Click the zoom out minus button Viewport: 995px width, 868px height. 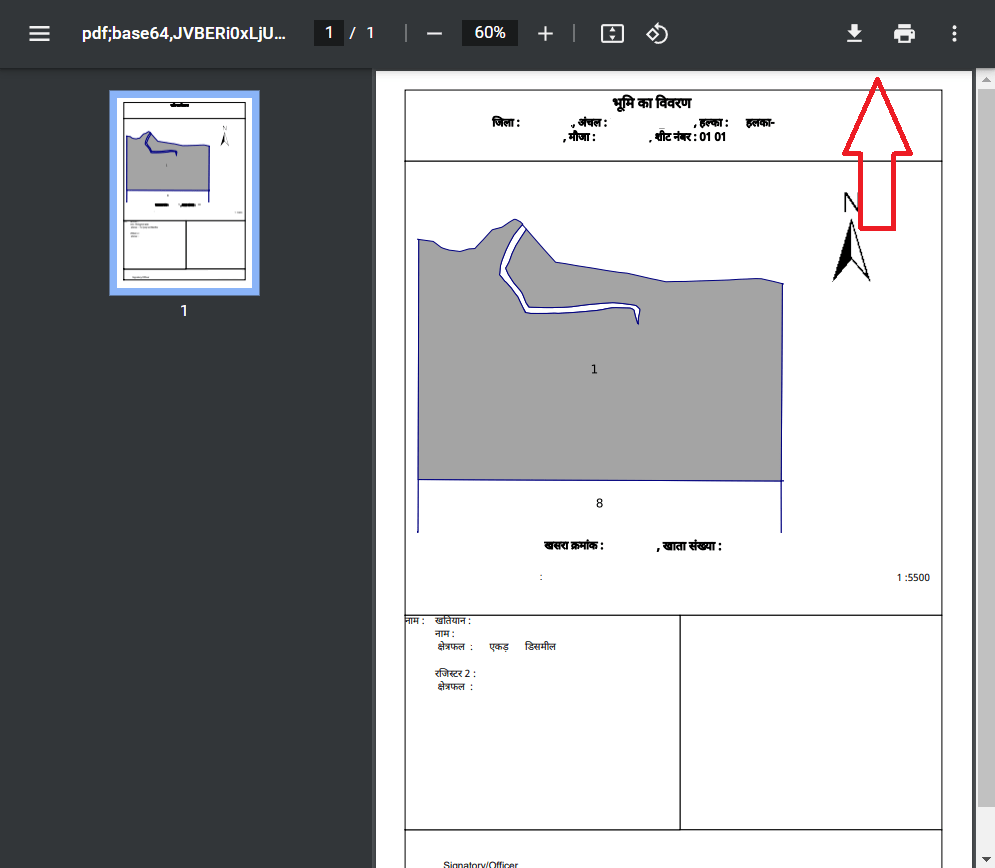(x=434, y=34)
